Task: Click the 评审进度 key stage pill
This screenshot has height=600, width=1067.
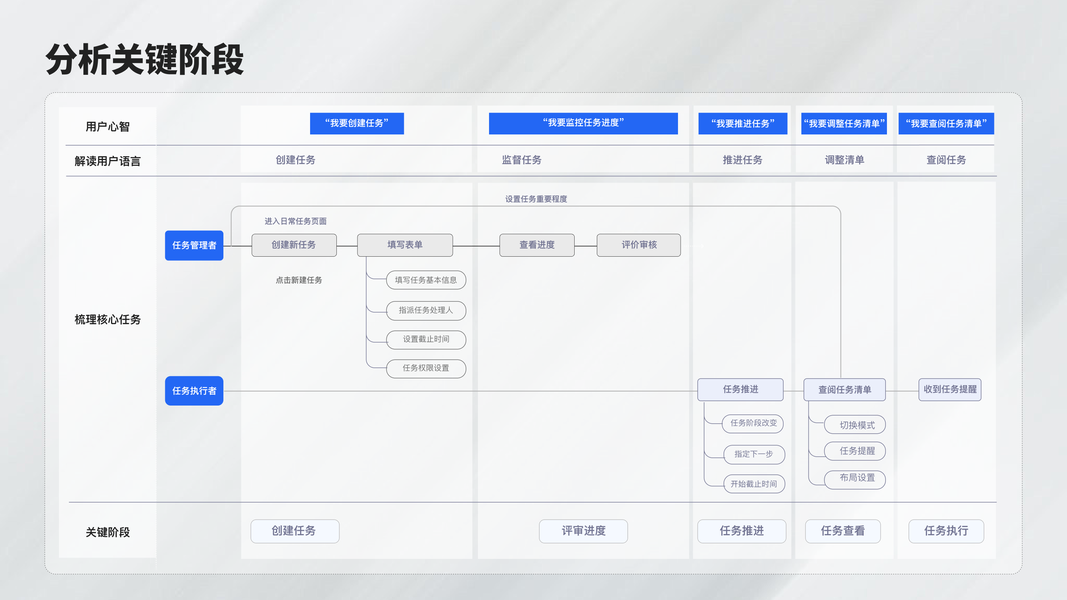Action: click(x=583, y=531)
